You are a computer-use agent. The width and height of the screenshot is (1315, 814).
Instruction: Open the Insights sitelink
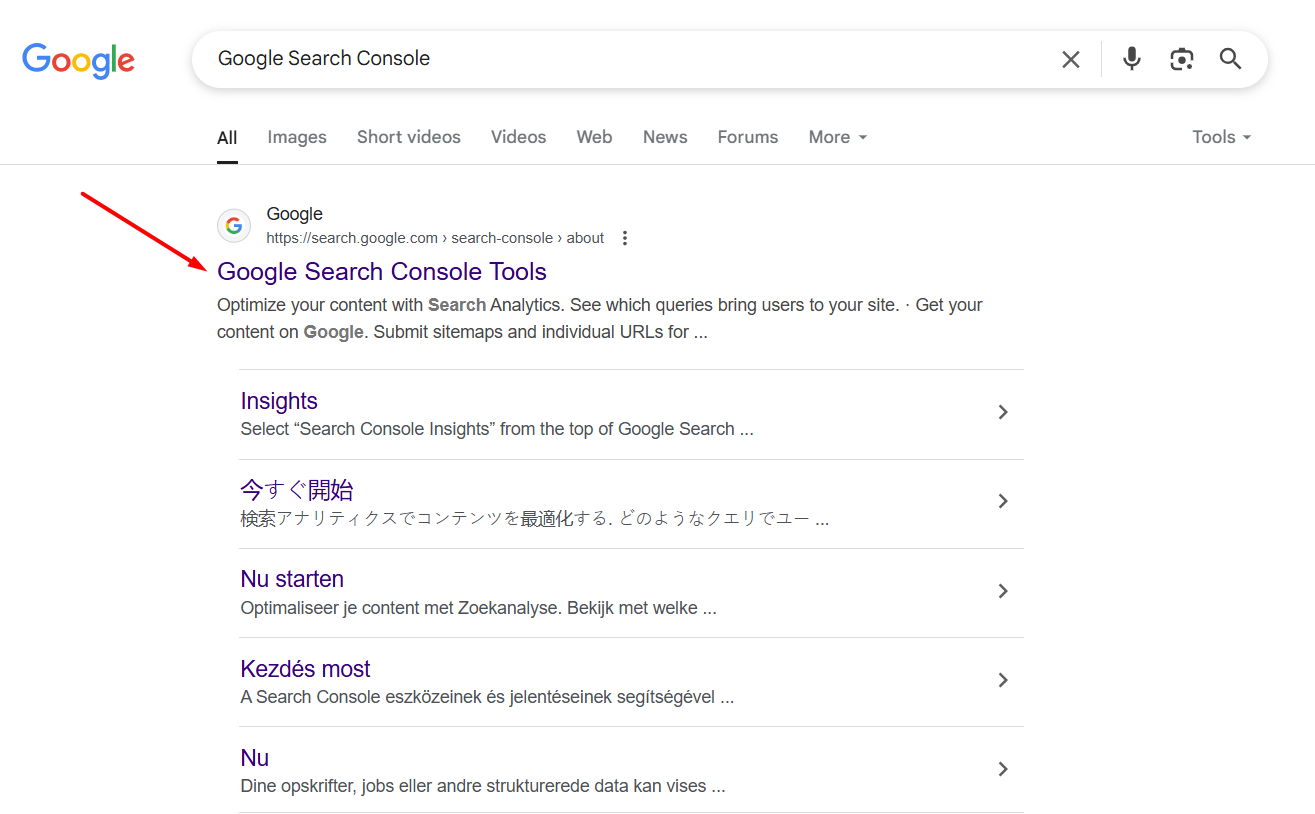click(279, 401)
